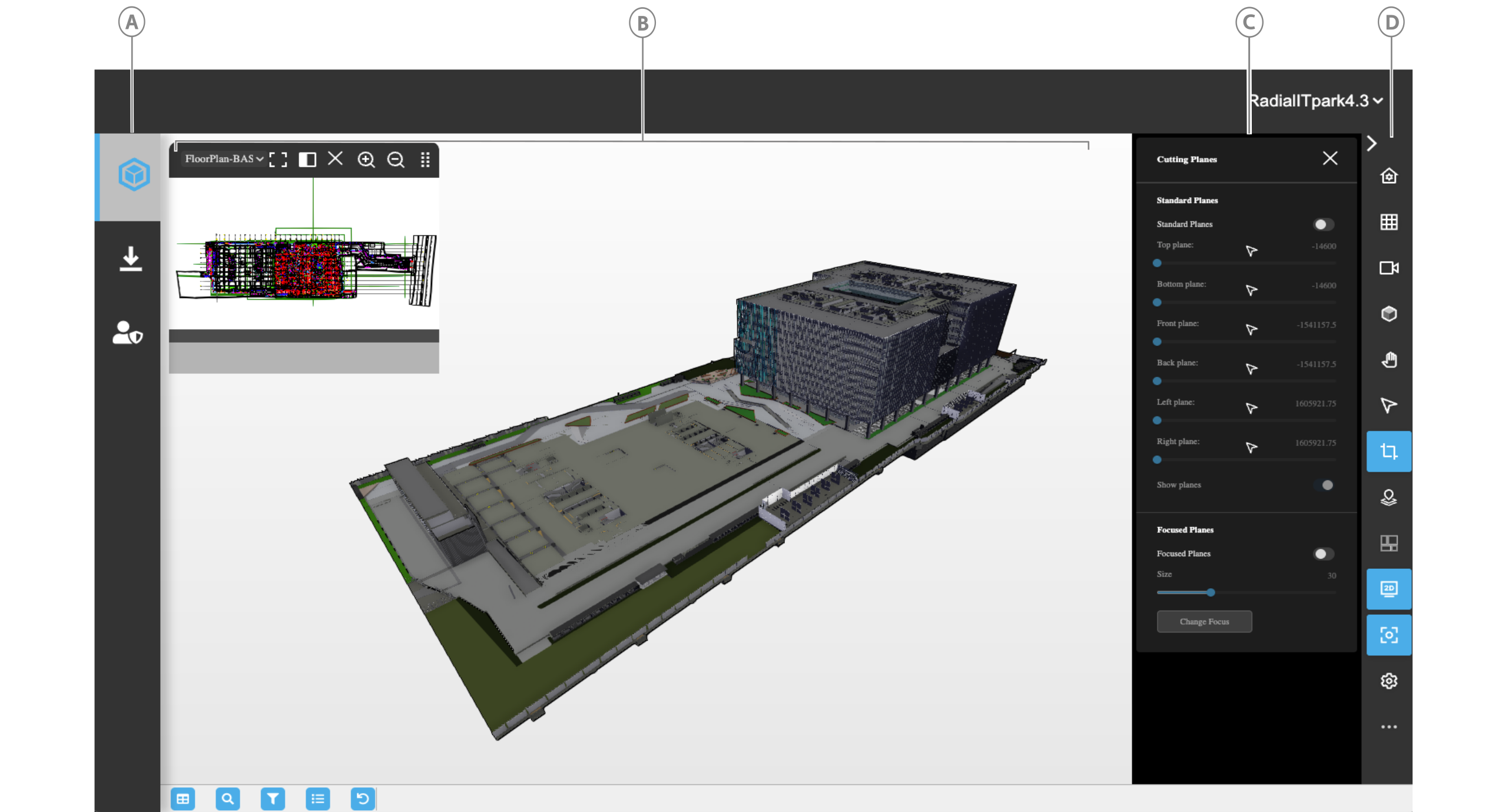Turn off the Show planes toggle

(x=1325, y=485)
